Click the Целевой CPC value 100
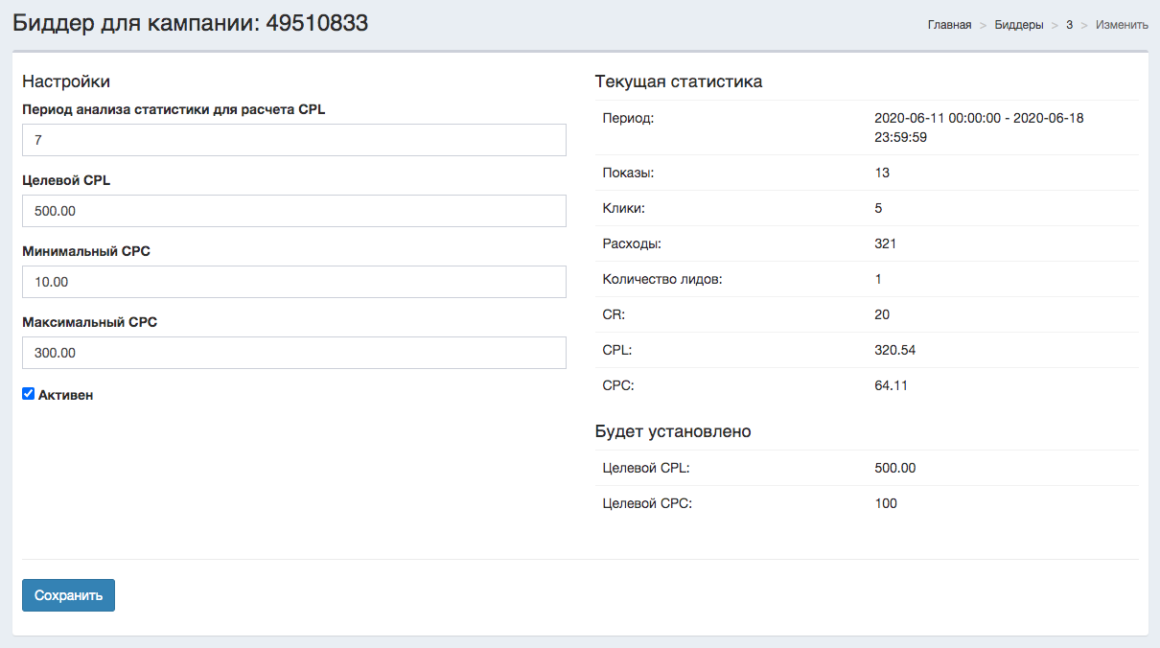 [885, 504]
